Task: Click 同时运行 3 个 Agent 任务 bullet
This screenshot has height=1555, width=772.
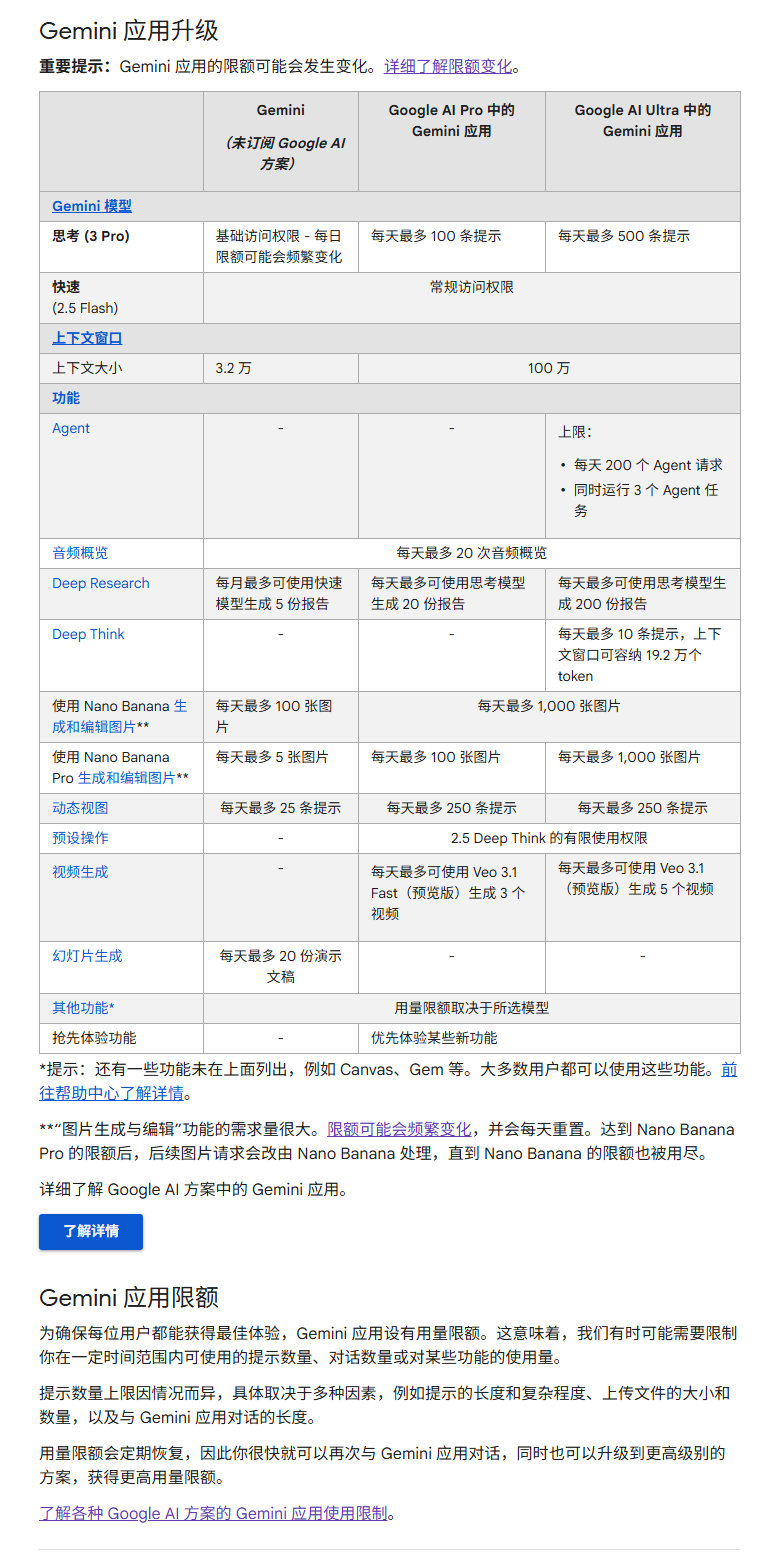Action: tap(646, 500)
